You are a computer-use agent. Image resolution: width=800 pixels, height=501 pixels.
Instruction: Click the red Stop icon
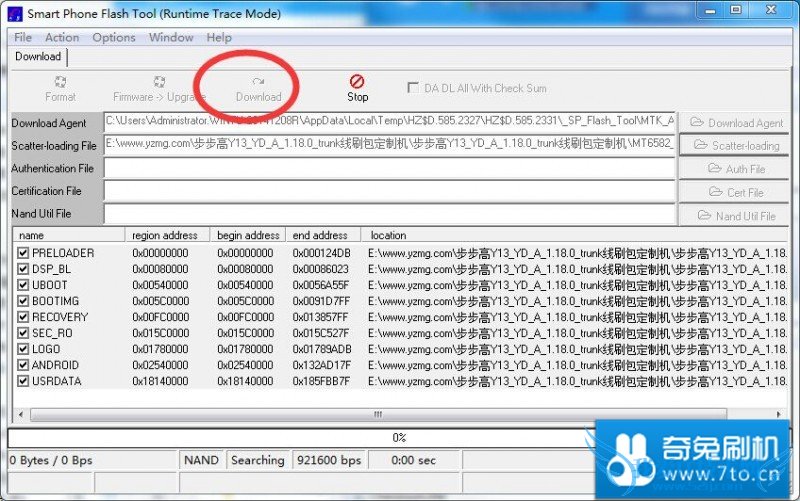tap(357, 81)
